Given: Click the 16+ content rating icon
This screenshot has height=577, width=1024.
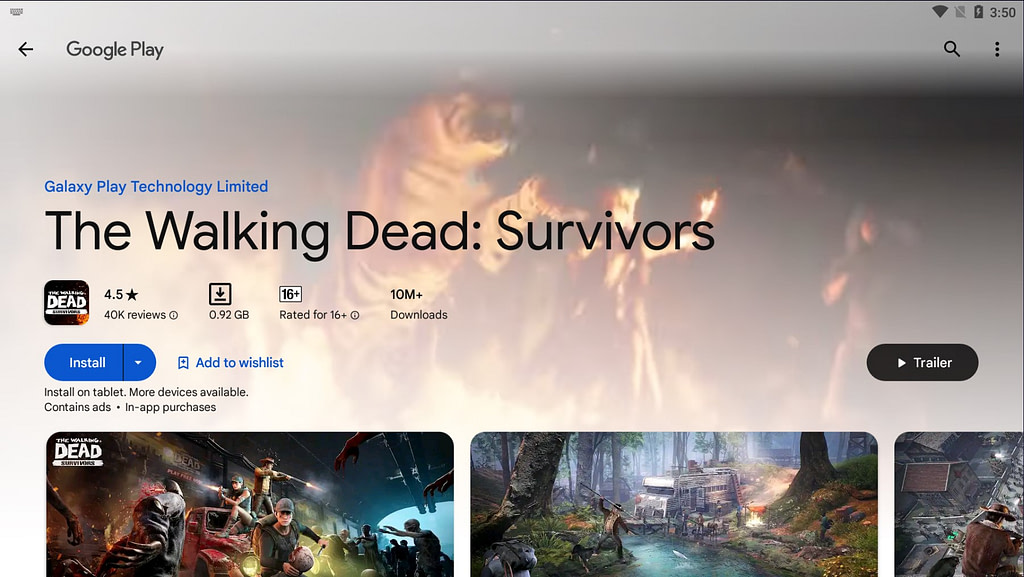Looking at the screenshot, I should (290, 294).
